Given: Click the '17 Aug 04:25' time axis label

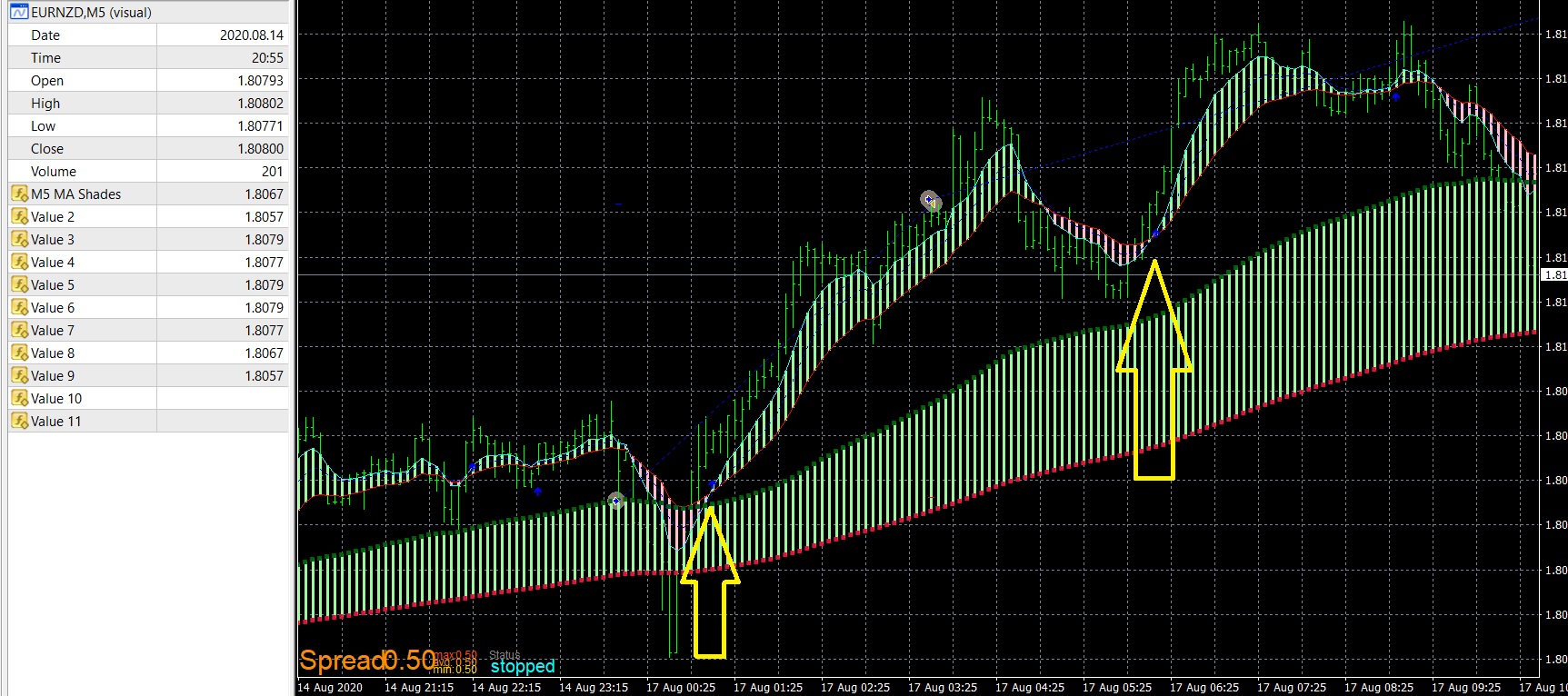Looking at the screenshot, I should (1030, 687).
